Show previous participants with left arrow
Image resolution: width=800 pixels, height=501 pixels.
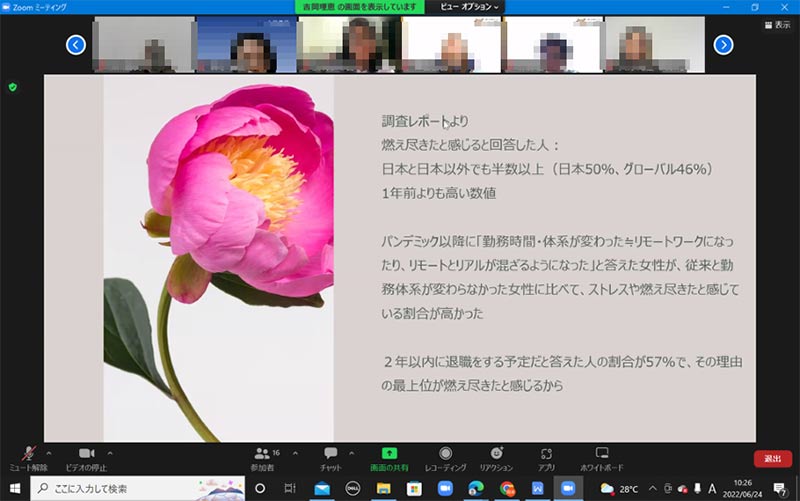click(76, 45)
